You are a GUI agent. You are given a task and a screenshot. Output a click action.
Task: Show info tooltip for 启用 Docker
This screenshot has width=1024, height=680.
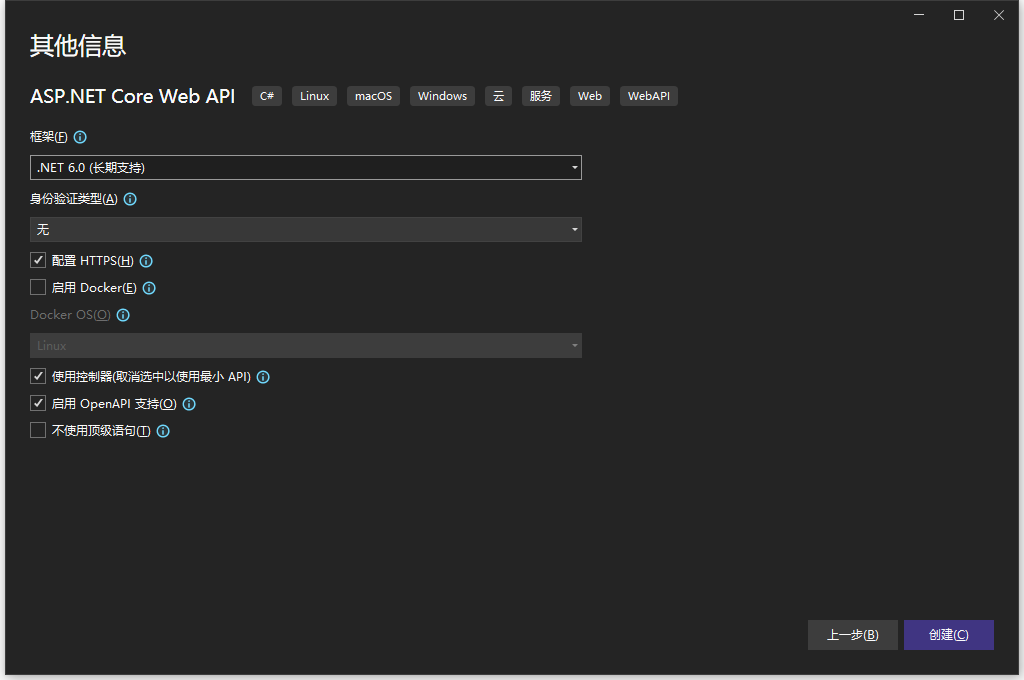tap(149, 288)
